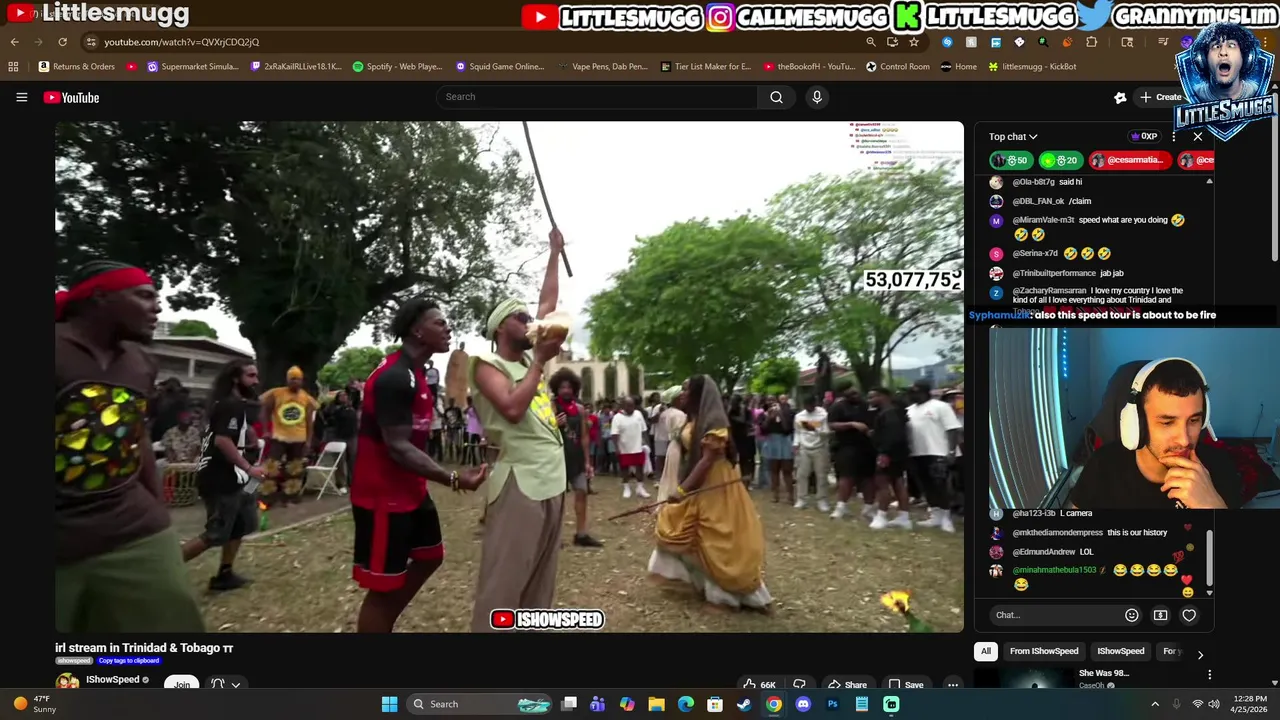Image resolution: width=1280 pixels, height=720 pixels.
Task: Open the taskbar clock showing 12:28 PM
Action: 1250,704
